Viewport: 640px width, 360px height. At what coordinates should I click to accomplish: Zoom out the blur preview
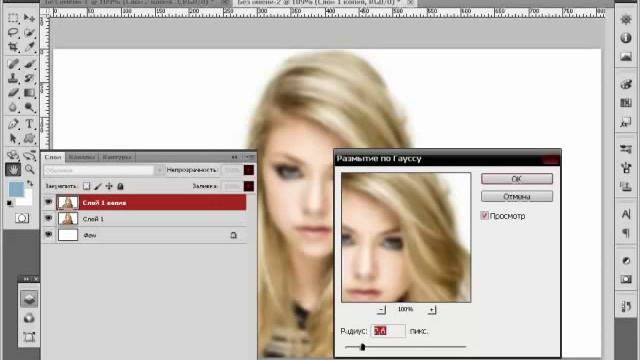[381, 310]
